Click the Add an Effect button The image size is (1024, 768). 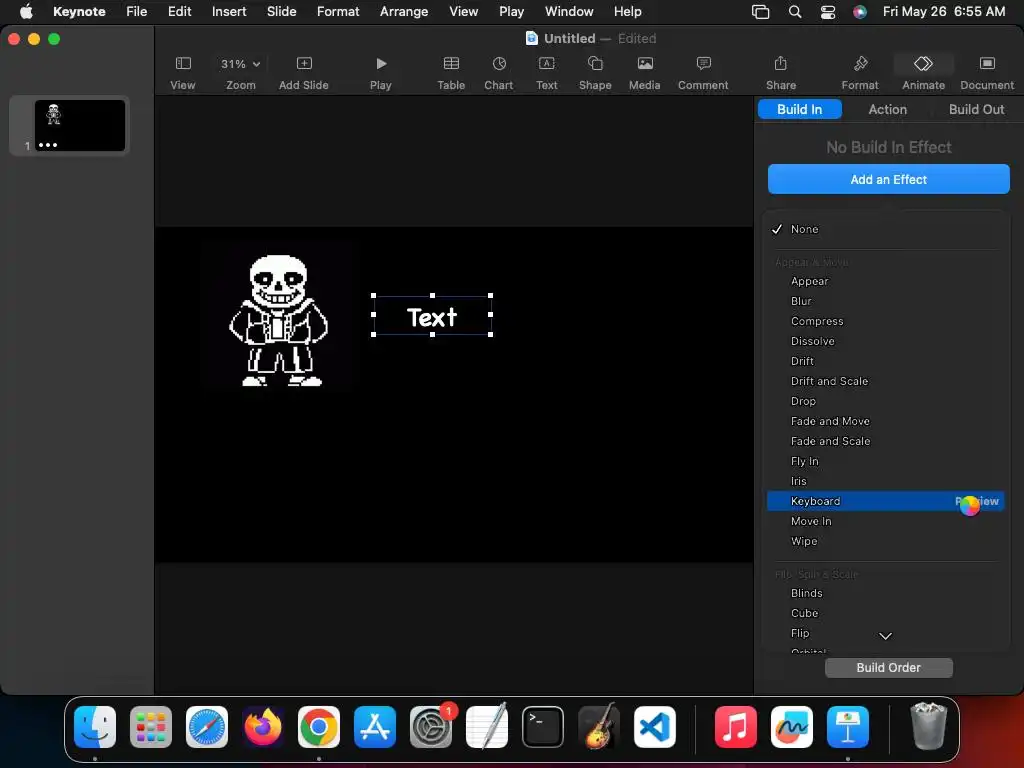(x=888, y=180)
